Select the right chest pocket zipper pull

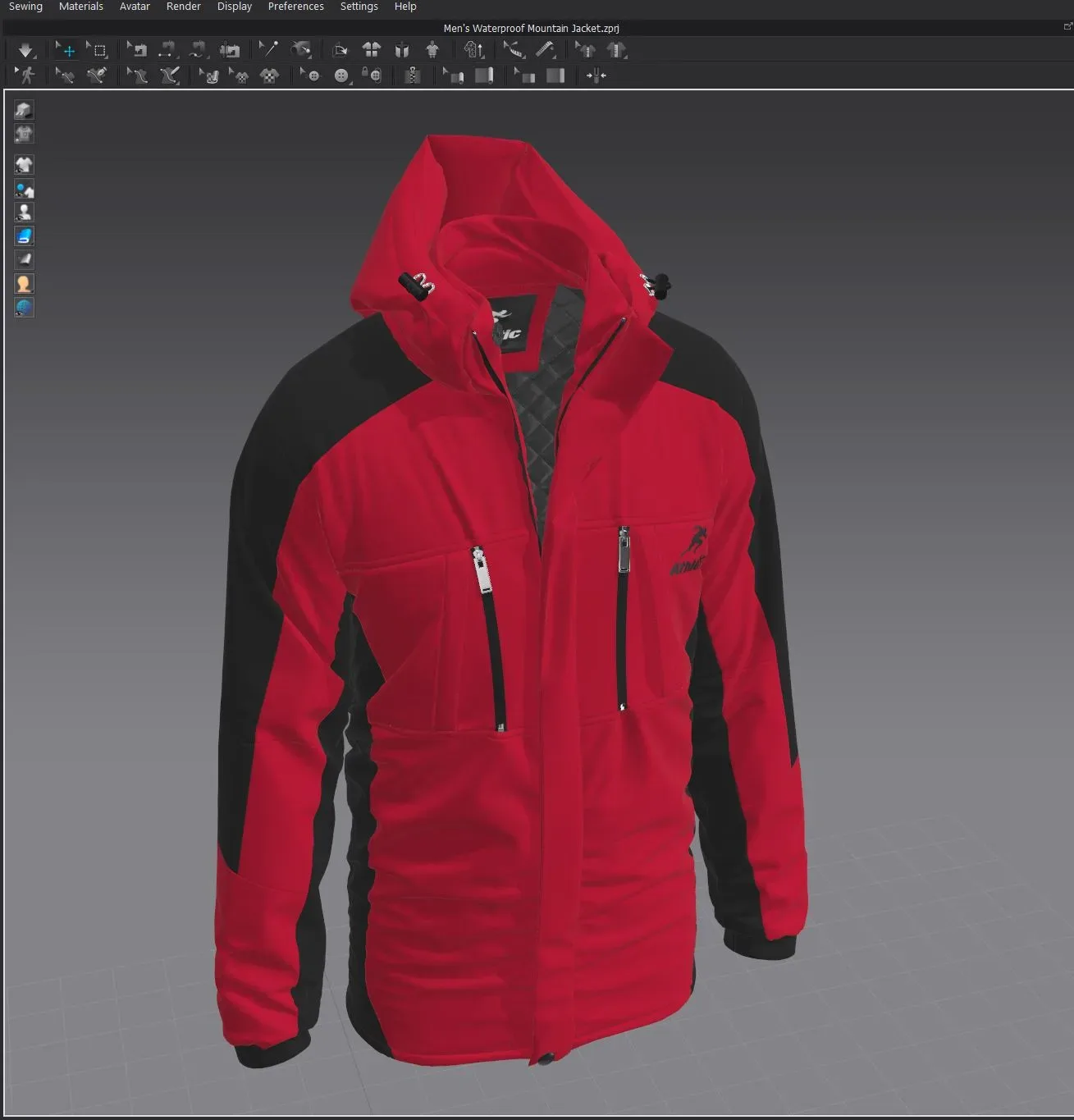624,550
